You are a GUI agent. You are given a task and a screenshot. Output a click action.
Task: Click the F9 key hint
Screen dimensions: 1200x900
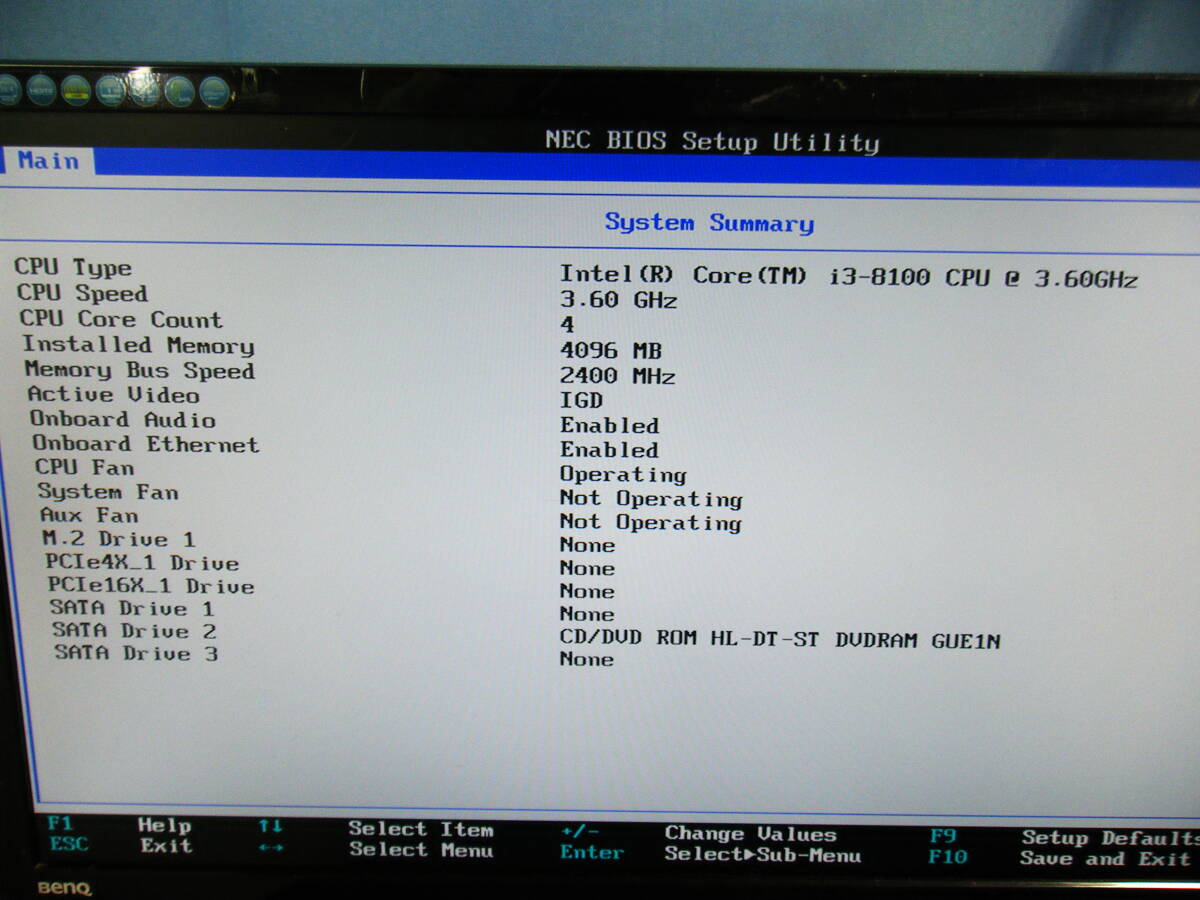click(x=942, y=836)
